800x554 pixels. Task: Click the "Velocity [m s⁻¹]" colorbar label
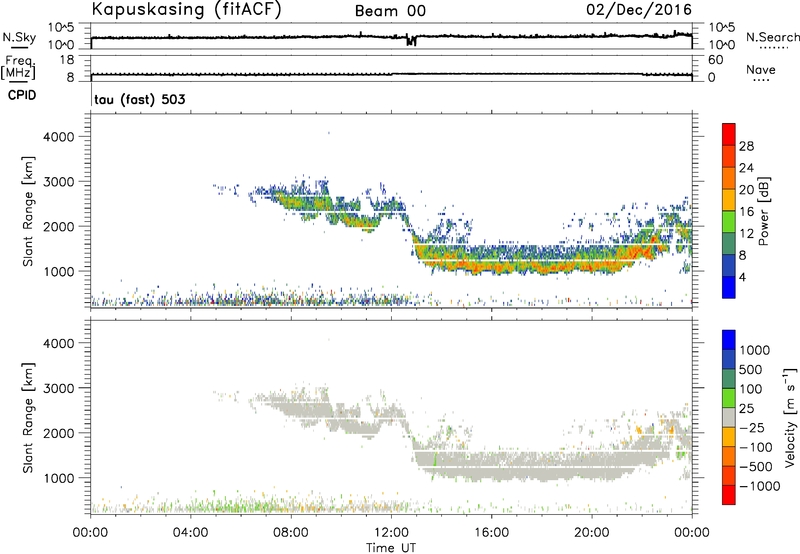pyautogui.click(x=790, y=417)
